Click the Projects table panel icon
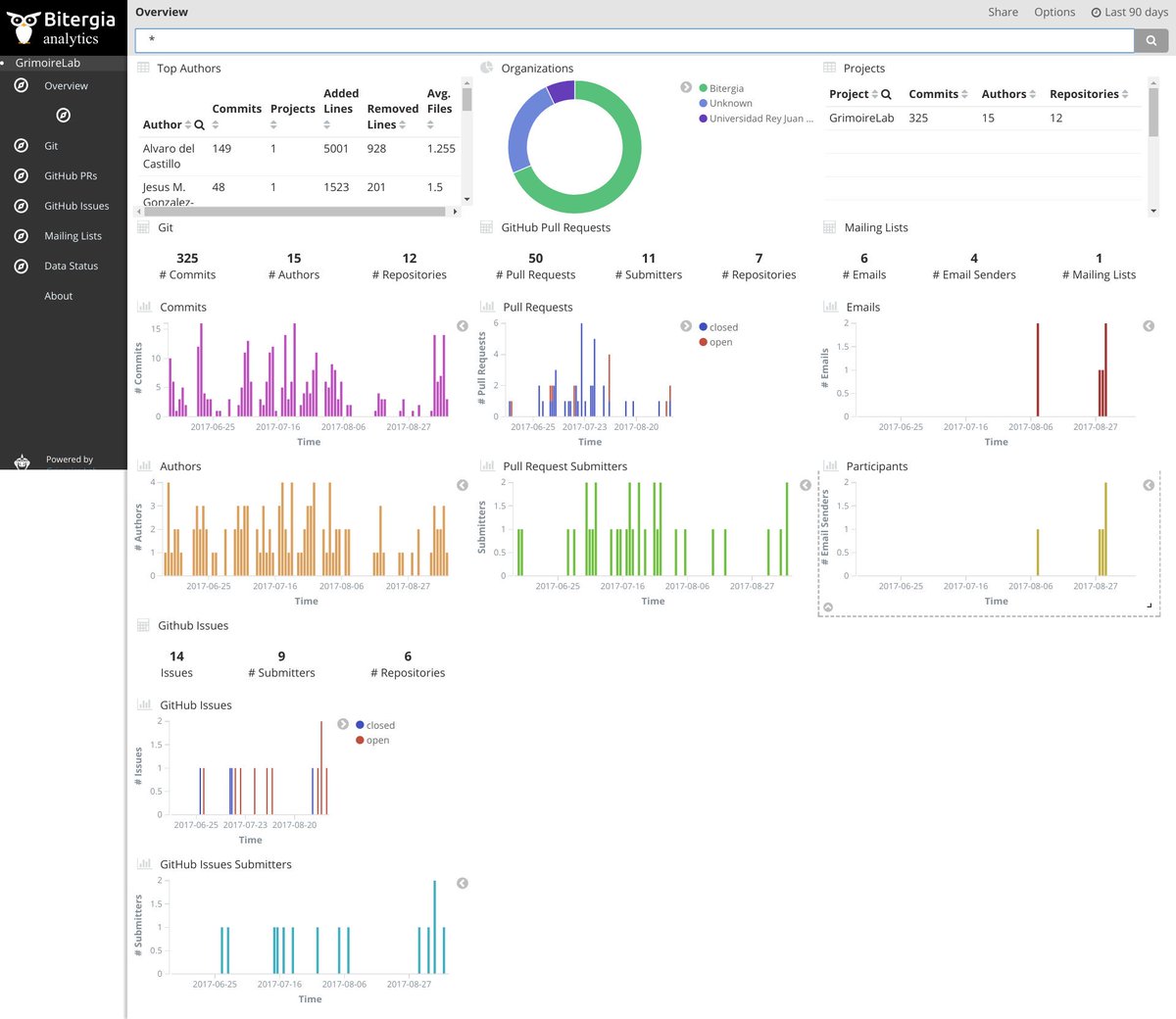Viewport: 1176px width, 1019px height. point(830,68)
